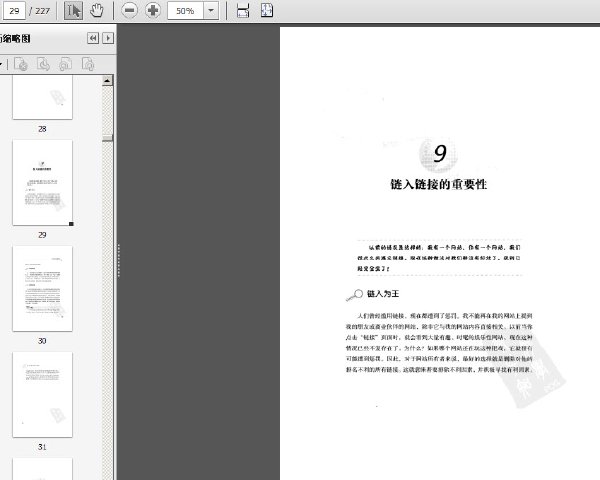Select the page 29 thumbnail
Screen dimensions: 600x480
pyautogui.click(x=42, y=183)
